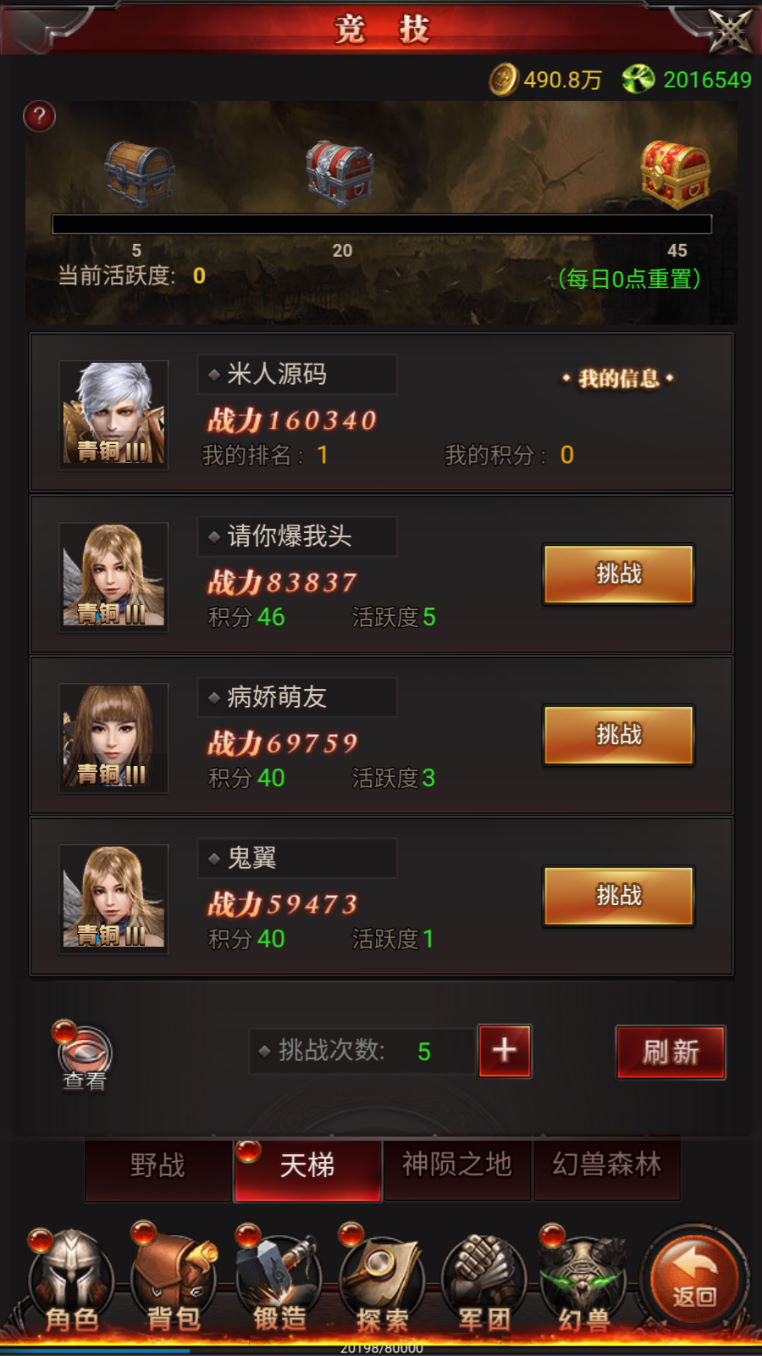Add challenge attempts with plus button
Screen dimensions: 762x1356
click(x=505, y=1051)
